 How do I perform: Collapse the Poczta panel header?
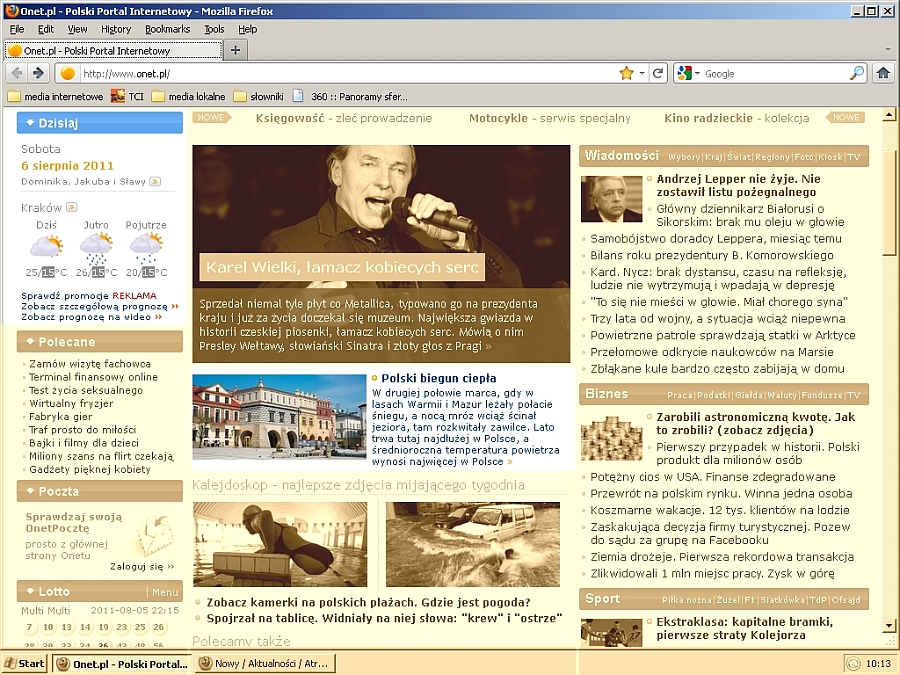point(100,491)
